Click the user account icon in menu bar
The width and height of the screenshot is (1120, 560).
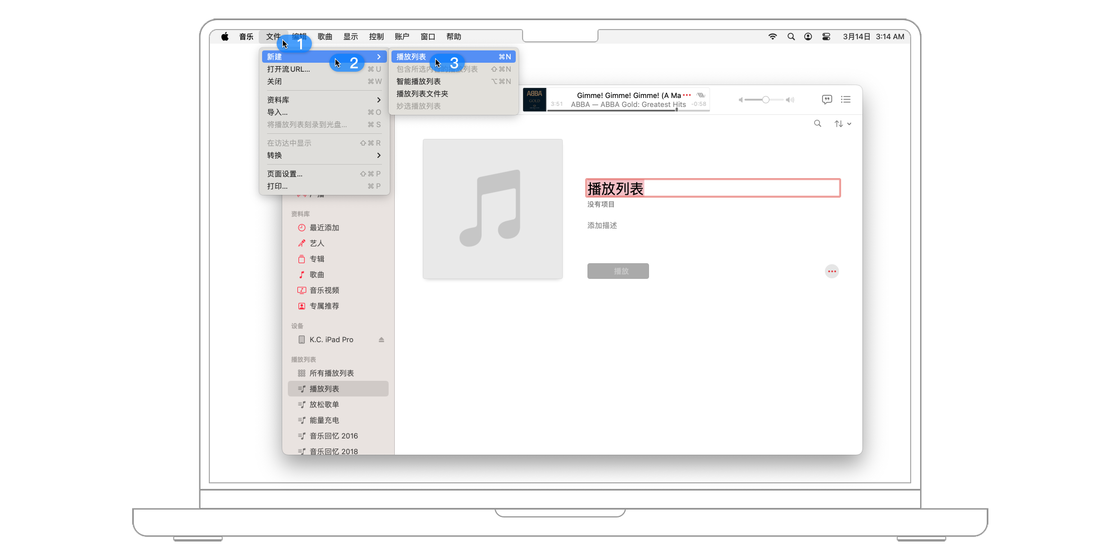pos(808,36)
